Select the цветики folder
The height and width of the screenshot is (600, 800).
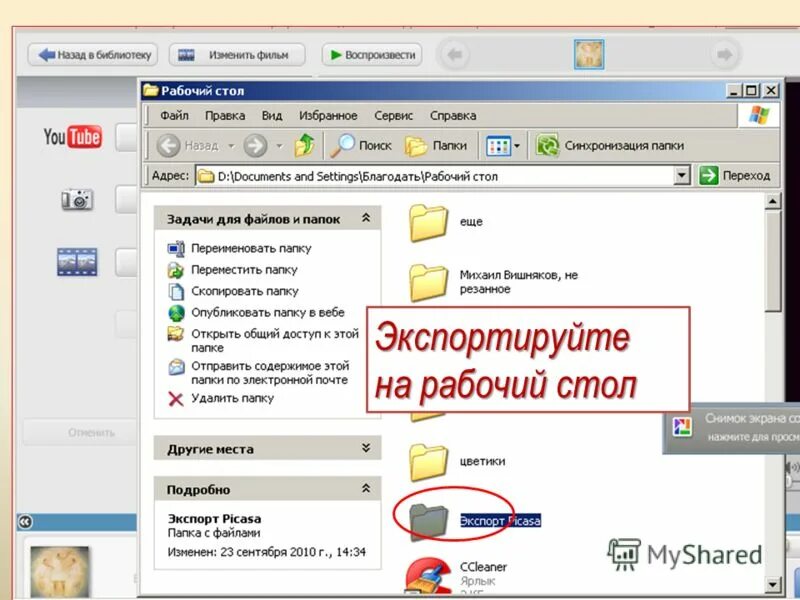pos(458,462)
